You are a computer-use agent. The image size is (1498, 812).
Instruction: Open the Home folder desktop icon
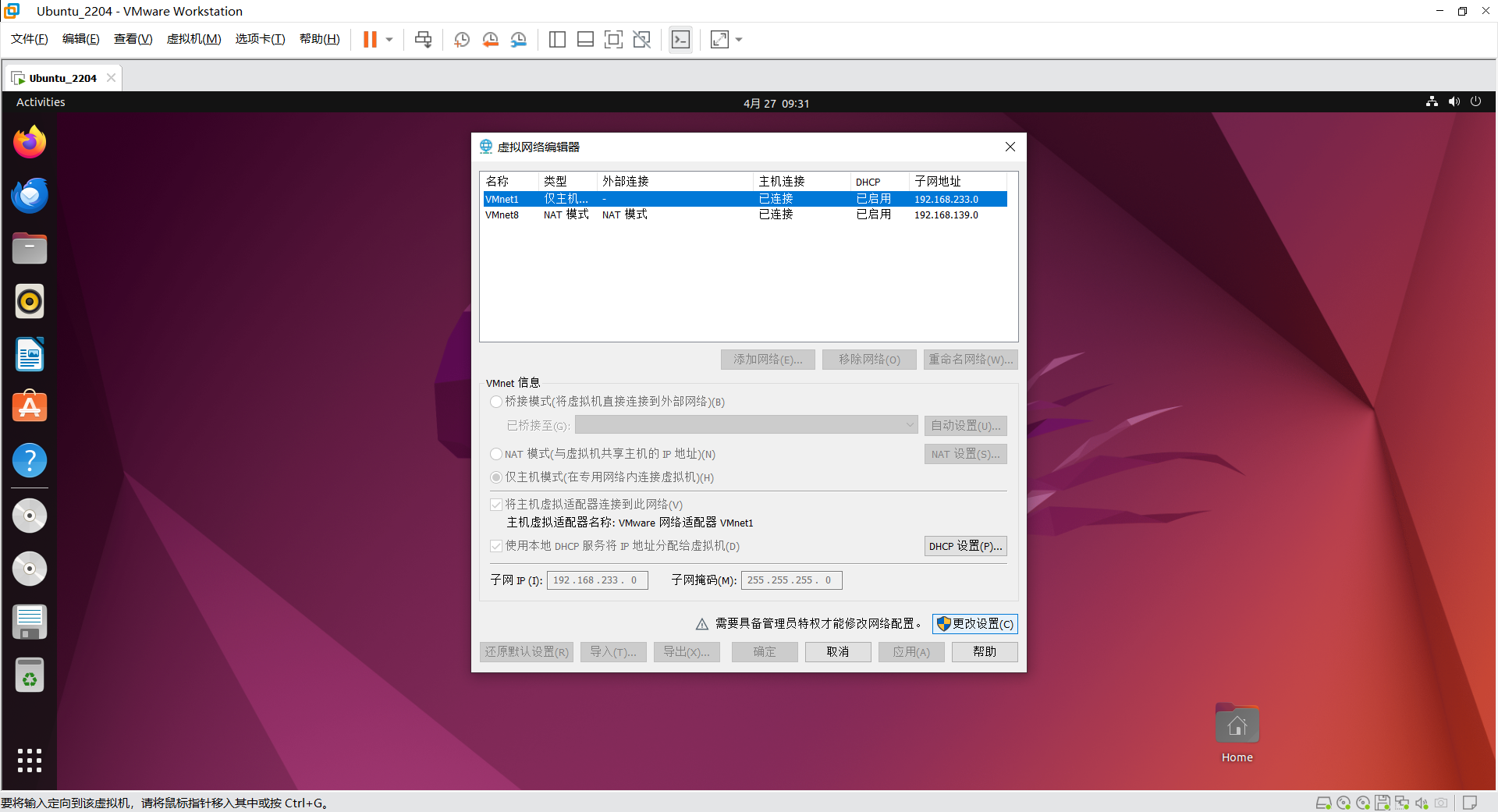(1237, 733)
